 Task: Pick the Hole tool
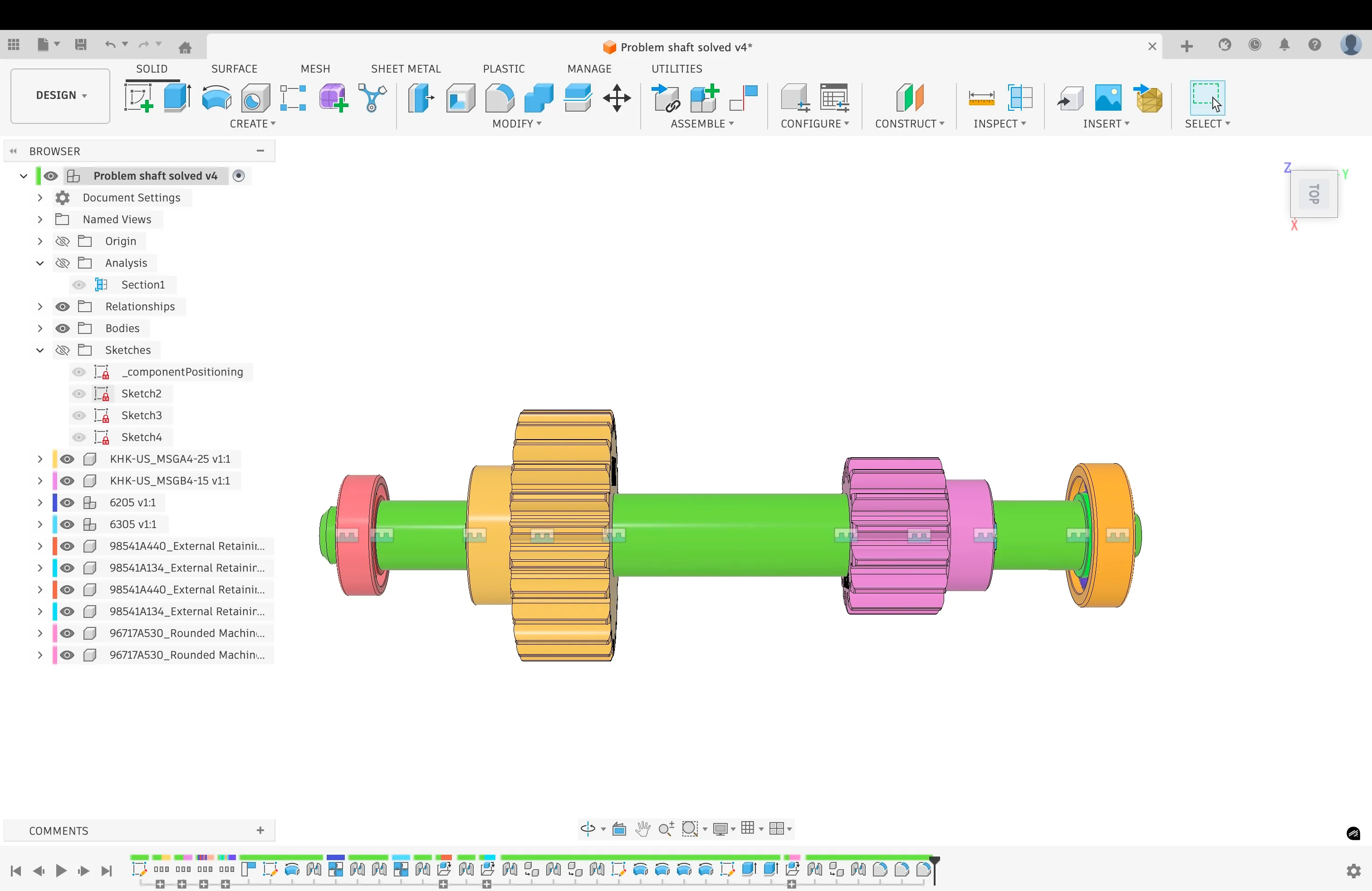[255, 98]
